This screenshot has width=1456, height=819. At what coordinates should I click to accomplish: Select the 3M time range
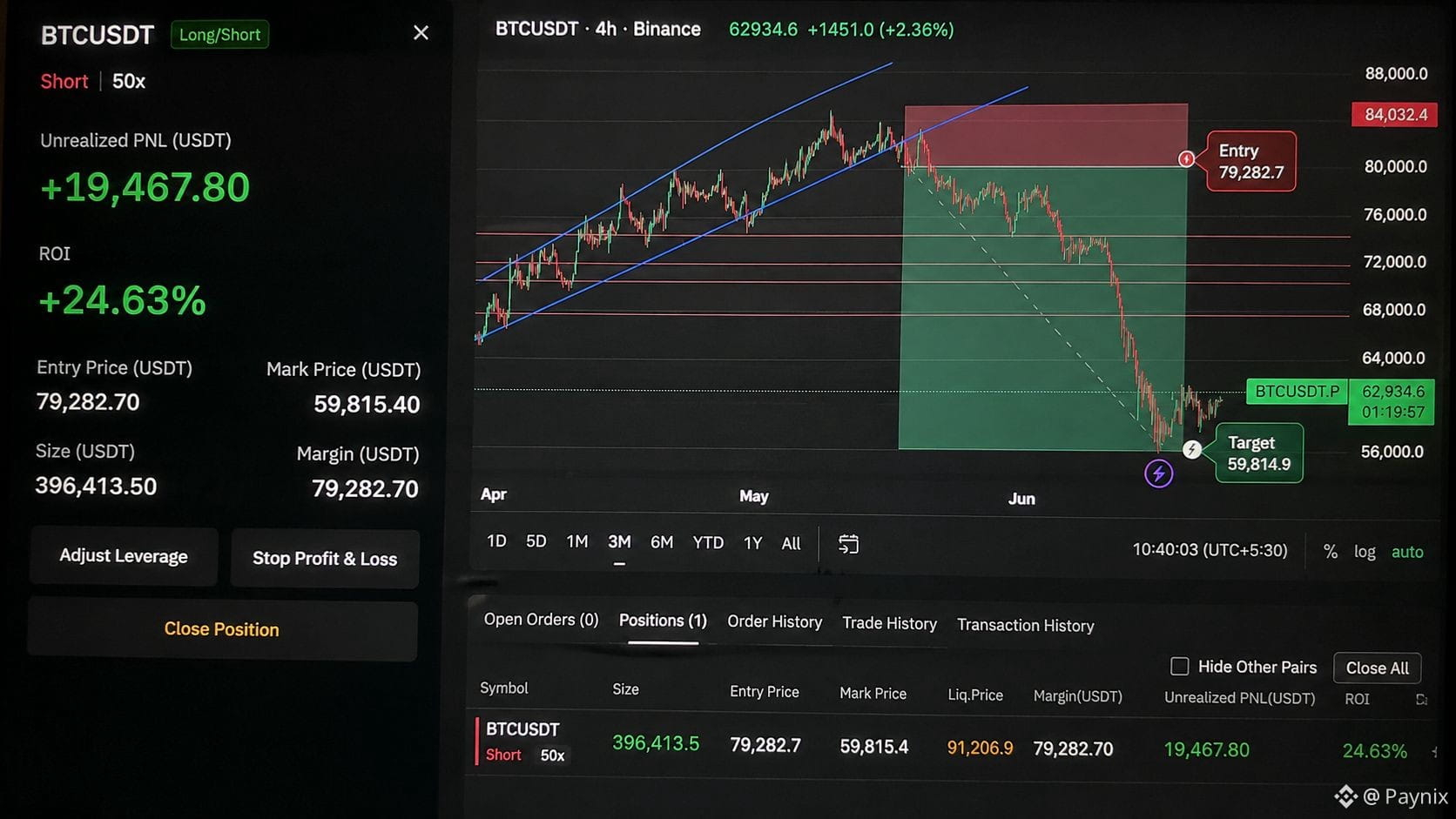(619, 542)
